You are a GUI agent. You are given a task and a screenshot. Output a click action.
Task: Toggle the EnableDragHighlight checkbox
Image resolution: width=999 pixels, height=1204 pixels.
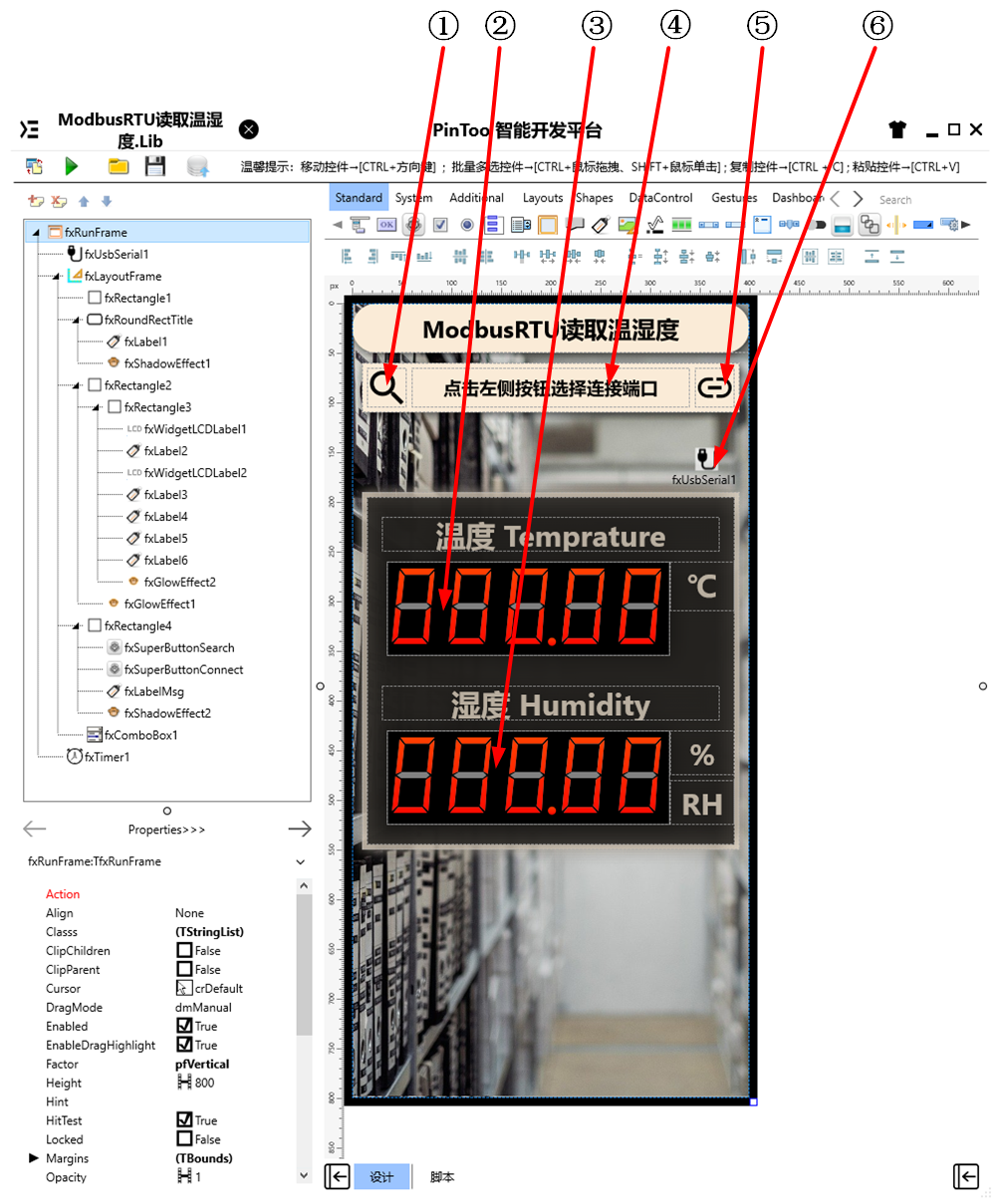pyautogui.click(x=184, y=1045)
